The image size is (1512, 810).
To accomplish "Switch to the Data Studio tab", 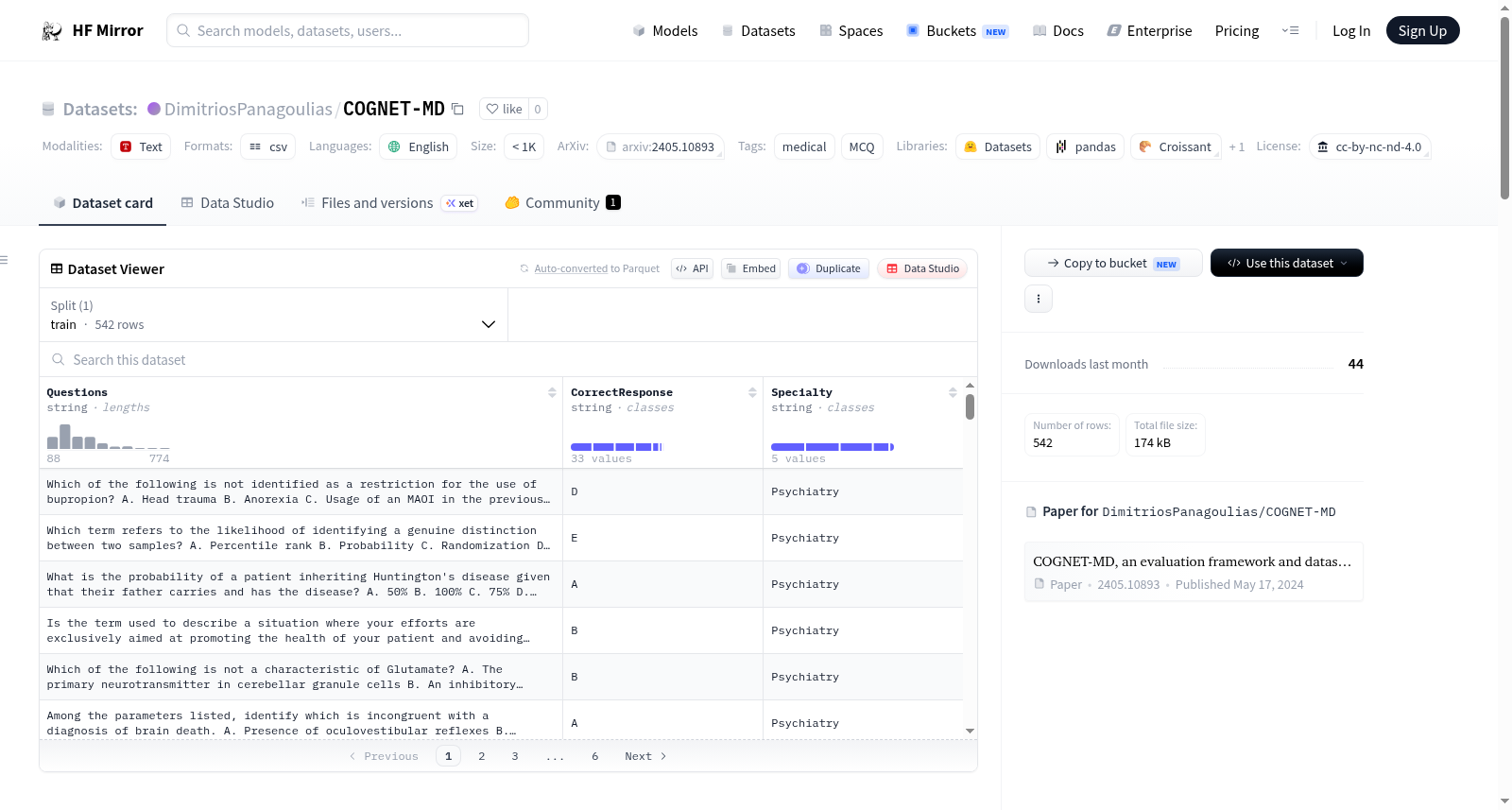I will [x=228, y=203].
